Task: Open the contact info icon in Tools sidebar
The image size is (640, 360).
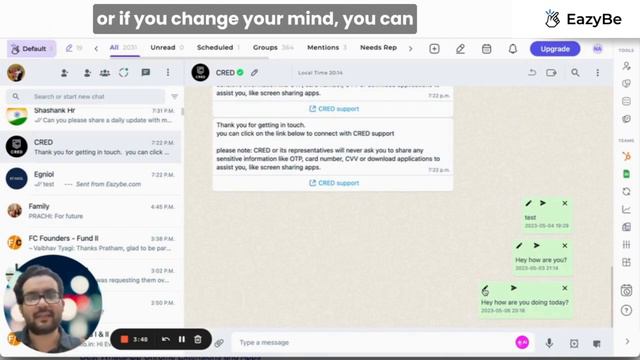Action: click(627, 66)
